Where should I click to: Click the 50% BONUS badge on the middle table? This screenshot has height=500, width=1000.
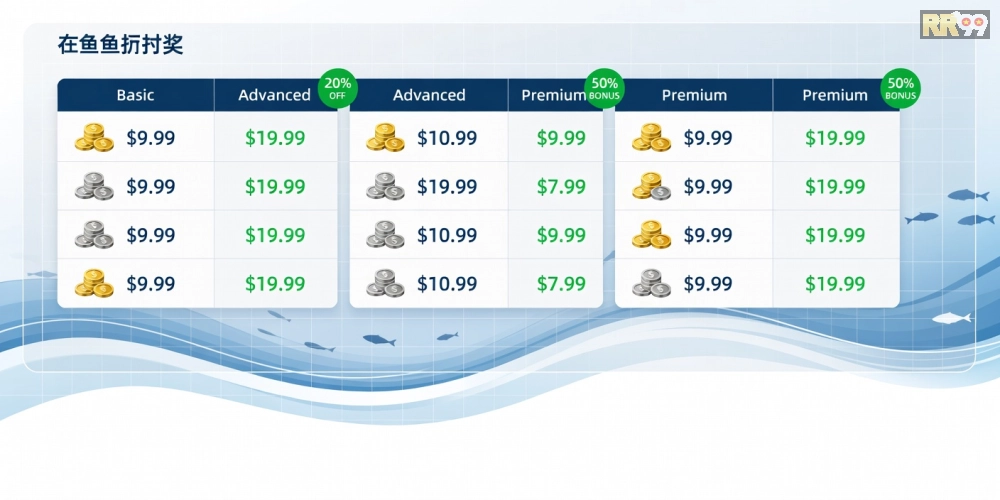[x=604, y=89]
